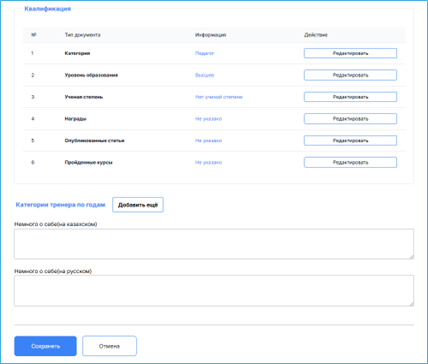
Task: Edit the Опубликованные статьи entry
Action: click(350, 141)
